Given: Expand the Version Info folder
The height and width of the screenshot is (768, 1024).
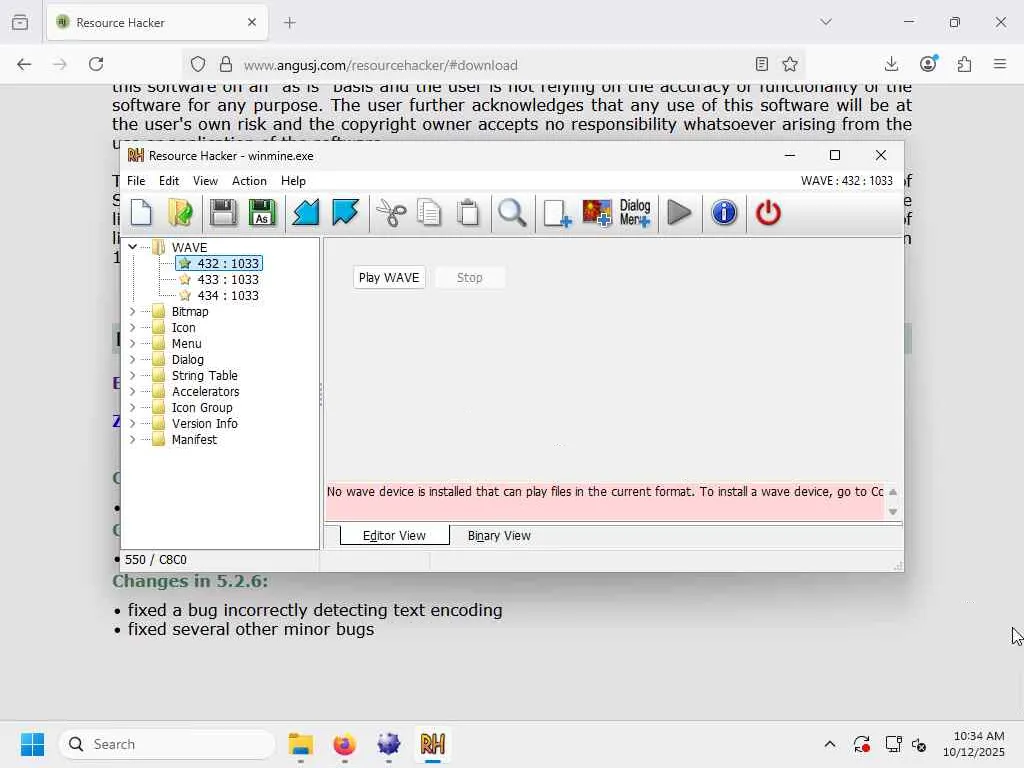Looking at the screenshot, I should coord(133,423).
